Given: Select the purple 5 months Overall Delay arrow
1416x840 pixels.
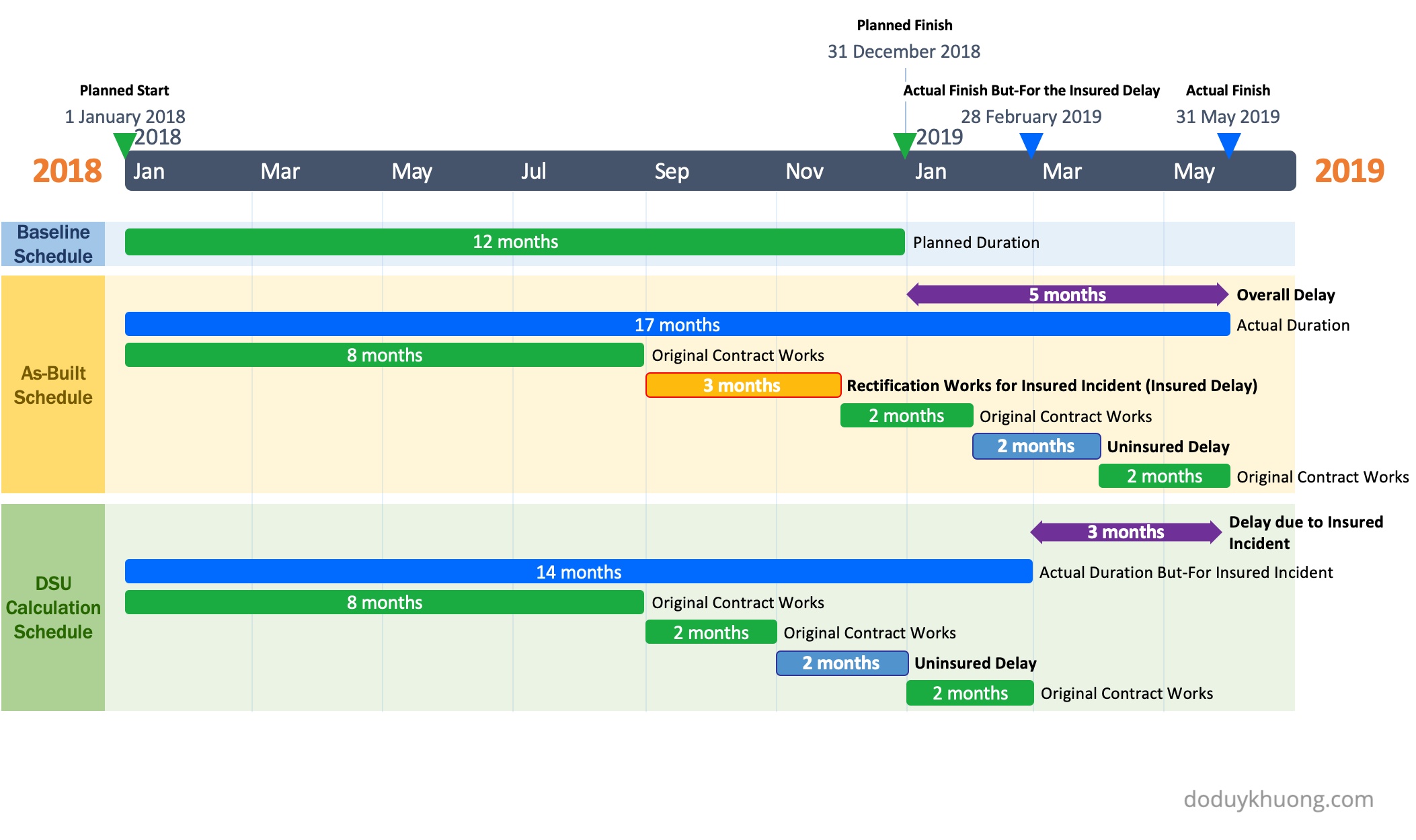Looking at the screenshot, I should tap(1067, 294).
